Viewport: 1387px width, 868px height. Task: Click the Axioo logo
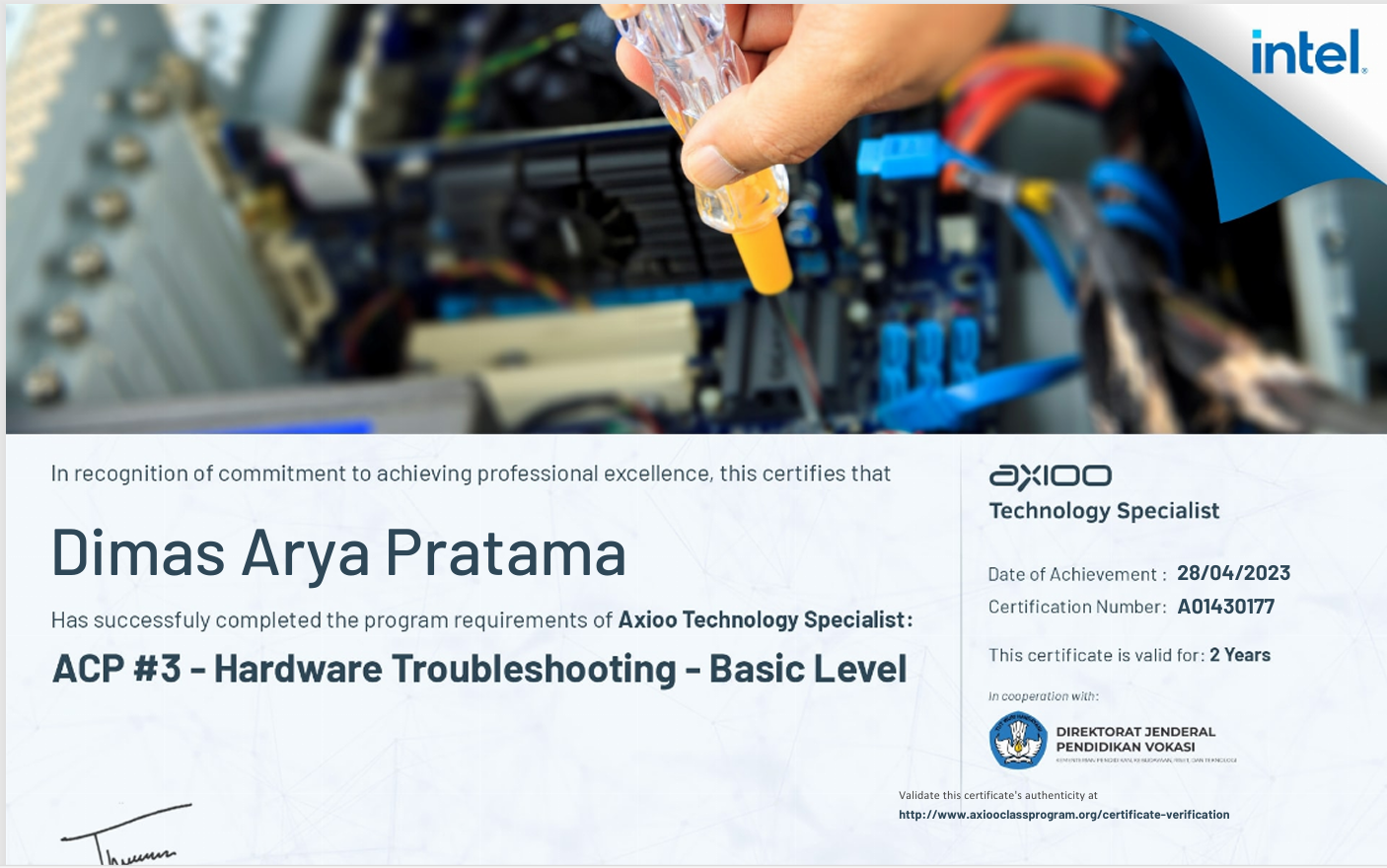1051,476
